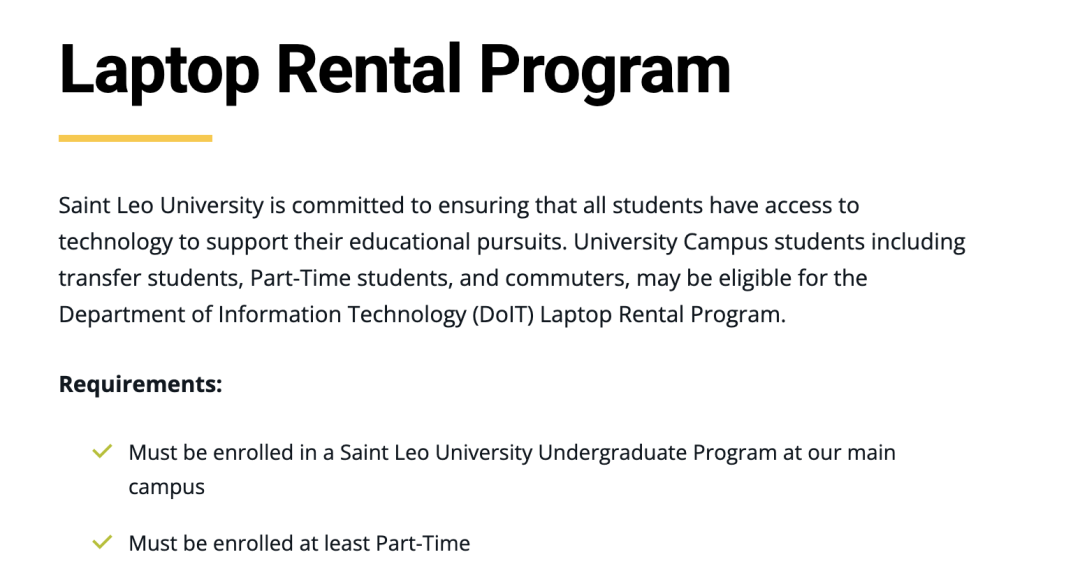This screenshot has width=1080, height=564.
Task: Click "Must be enrolled at least Part-Time" requirement text
Action: (299, 543)
